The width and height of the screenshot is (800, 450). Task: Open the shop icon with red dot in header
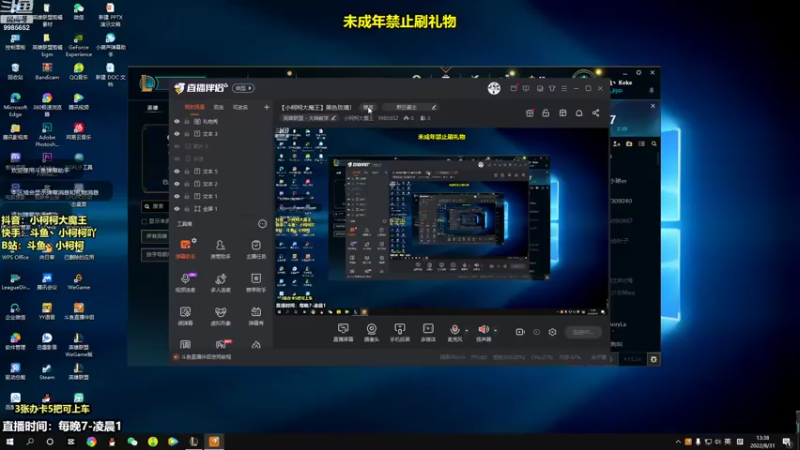(x=530, y=113)
